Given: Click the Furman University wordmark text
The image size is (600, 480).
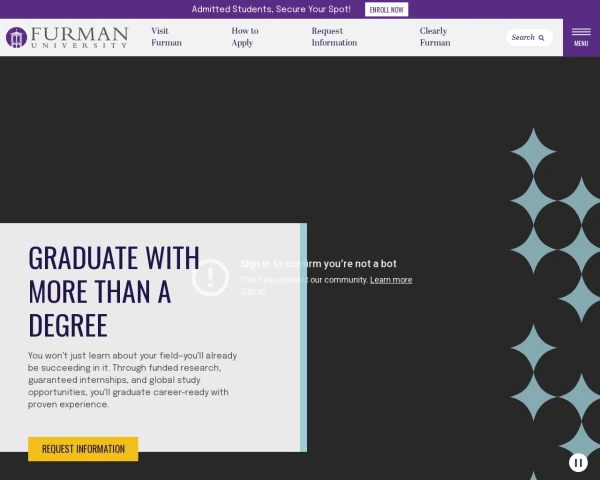Looking at the screenshot, I should click(x=79, y=38).
